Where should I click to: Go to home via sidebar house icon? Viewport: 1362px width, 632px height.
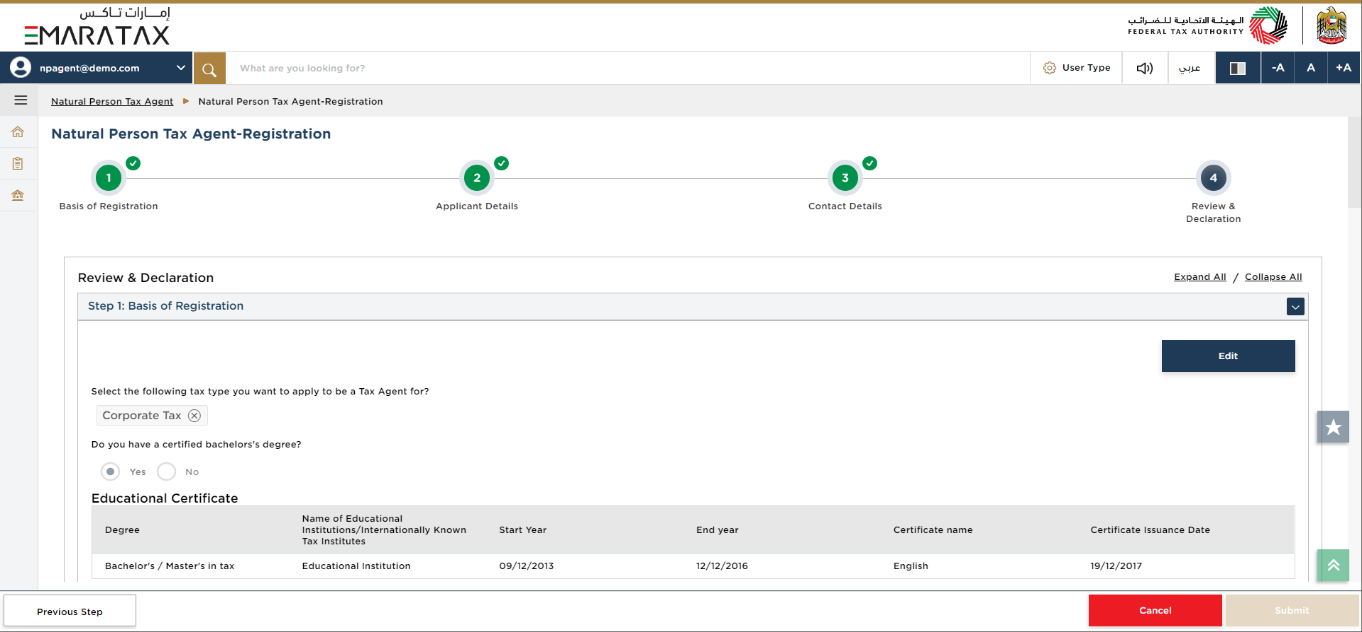pos(18,132)
